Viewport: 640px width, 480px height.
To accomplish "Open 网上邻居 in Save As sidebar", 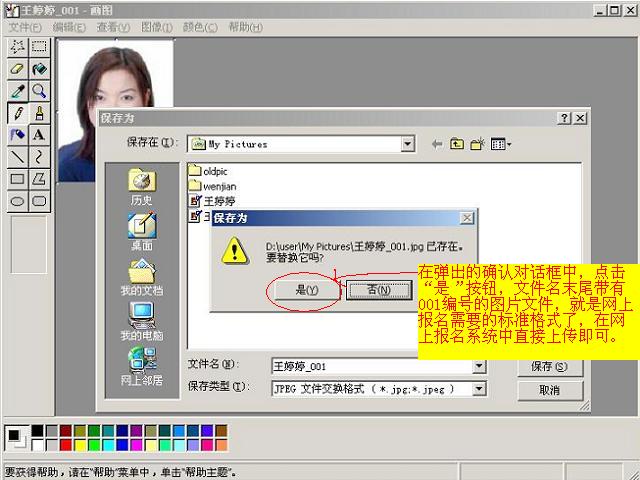I will click(x=142, y=367).
